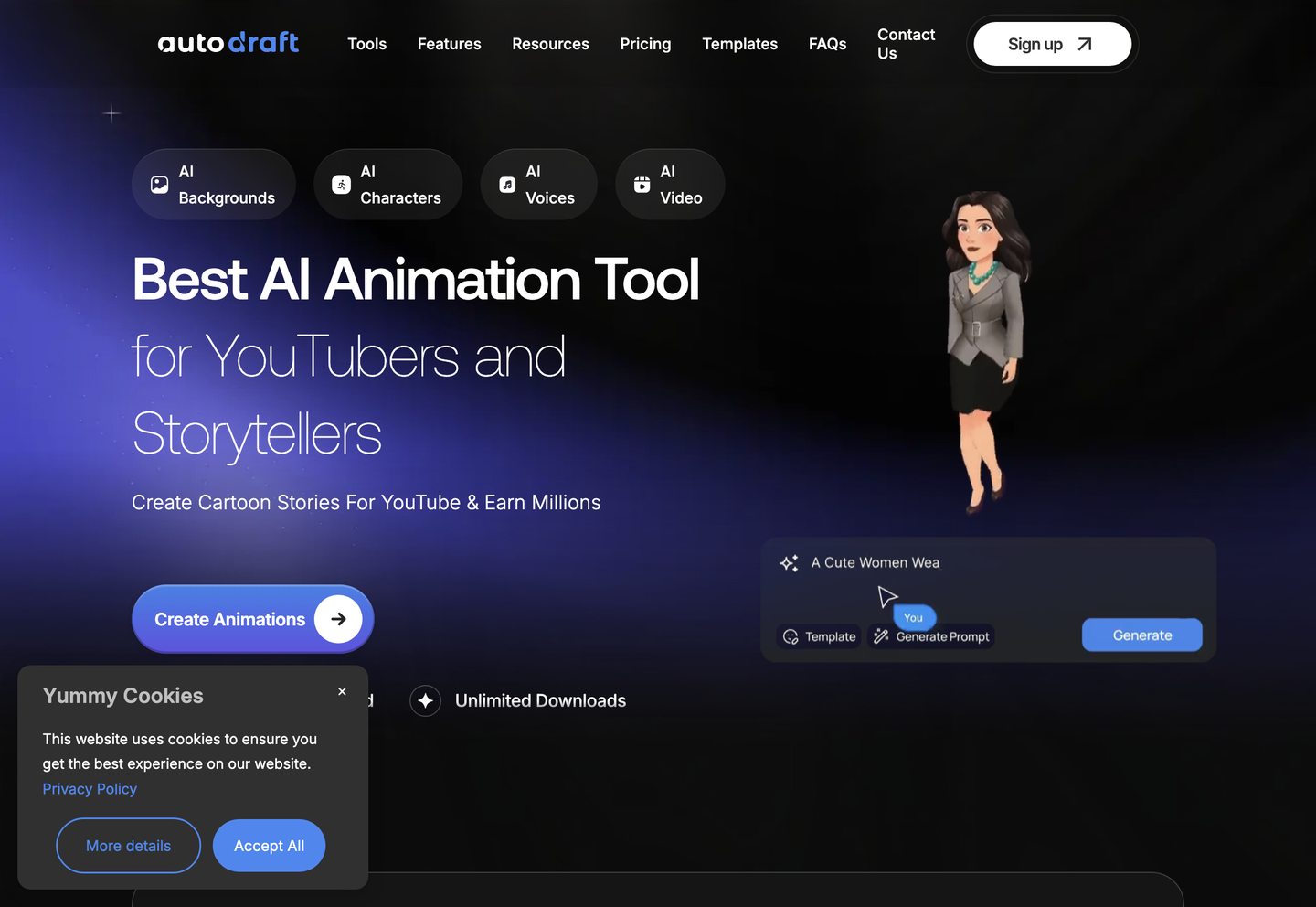Accept all cookies
The width and height of the screenshot is (1316, 907).
click(x=269, y=846)
